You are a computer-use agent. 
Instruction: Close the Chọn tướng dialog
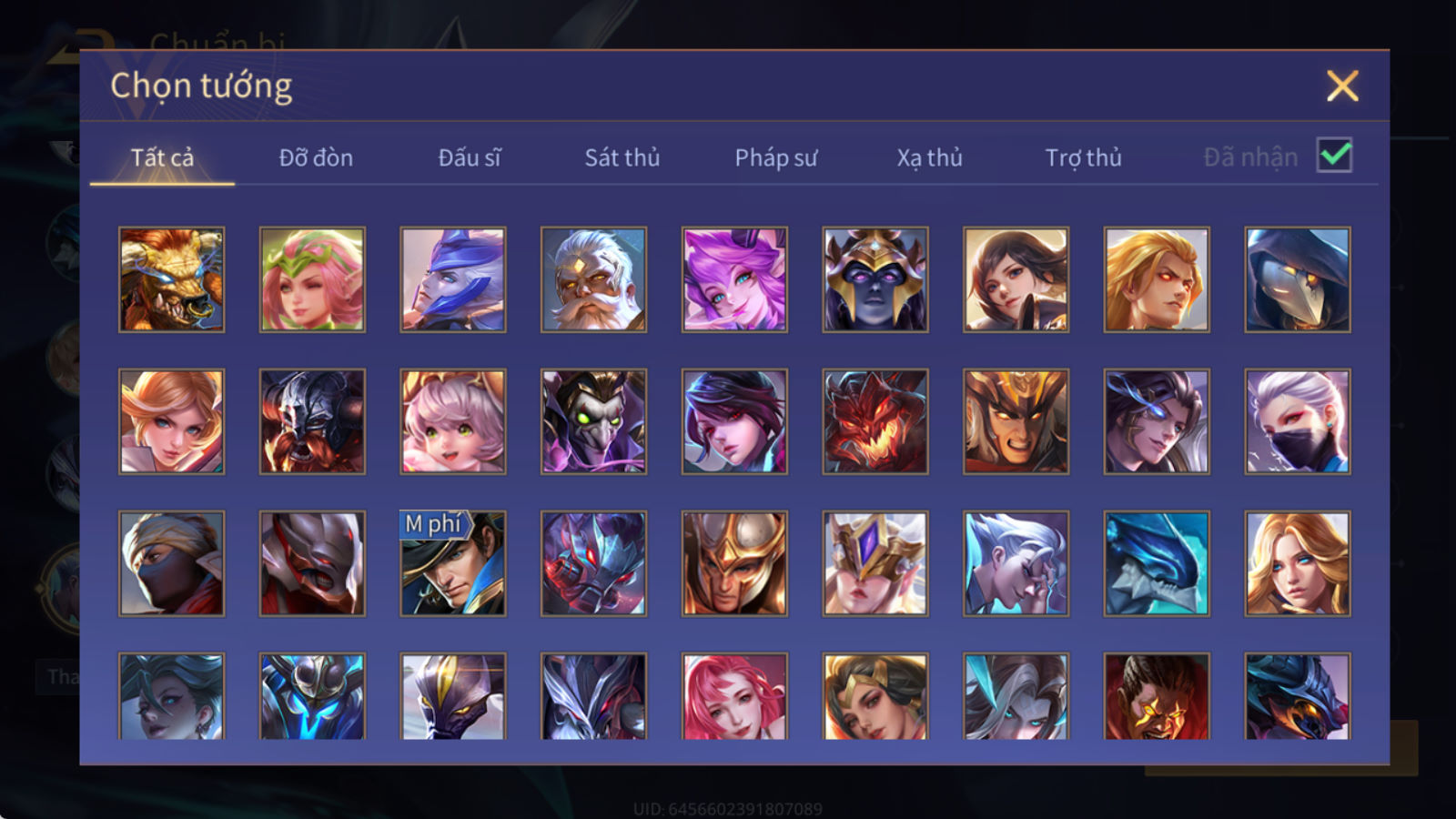tap(1342, 86)
